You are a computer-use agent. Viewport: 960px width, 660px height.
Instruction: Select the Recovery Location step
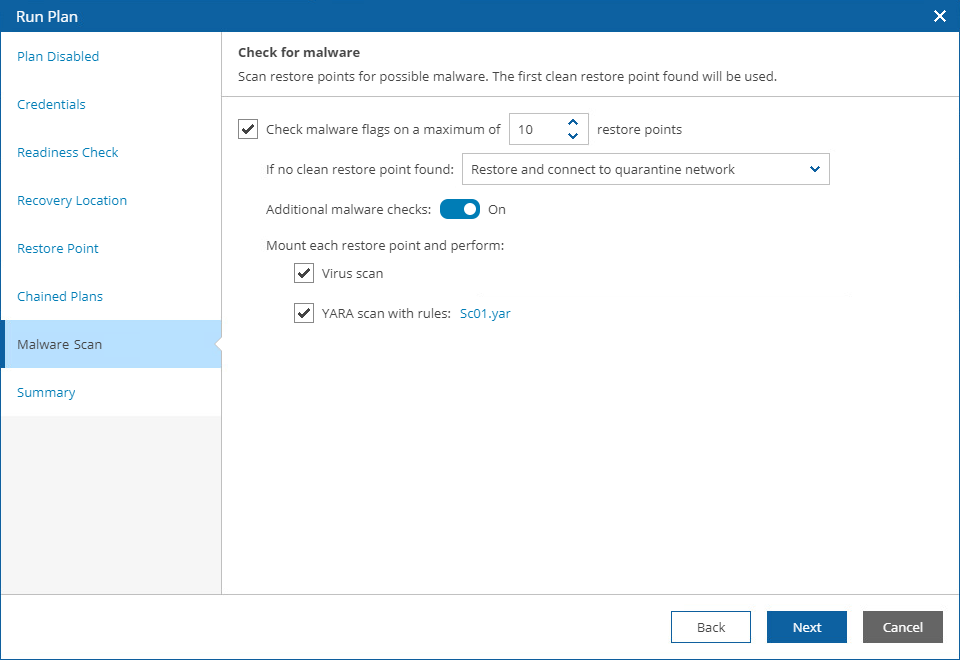point(72,200)
